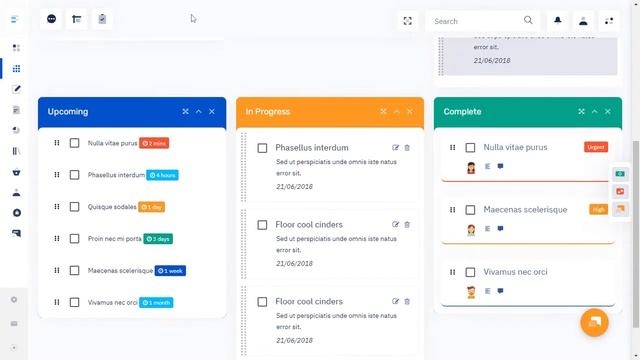This screenshot has width=640, height=360.
Task: Open comment icon on Nulla vitae purus card
Action: [x=500, y=166]
